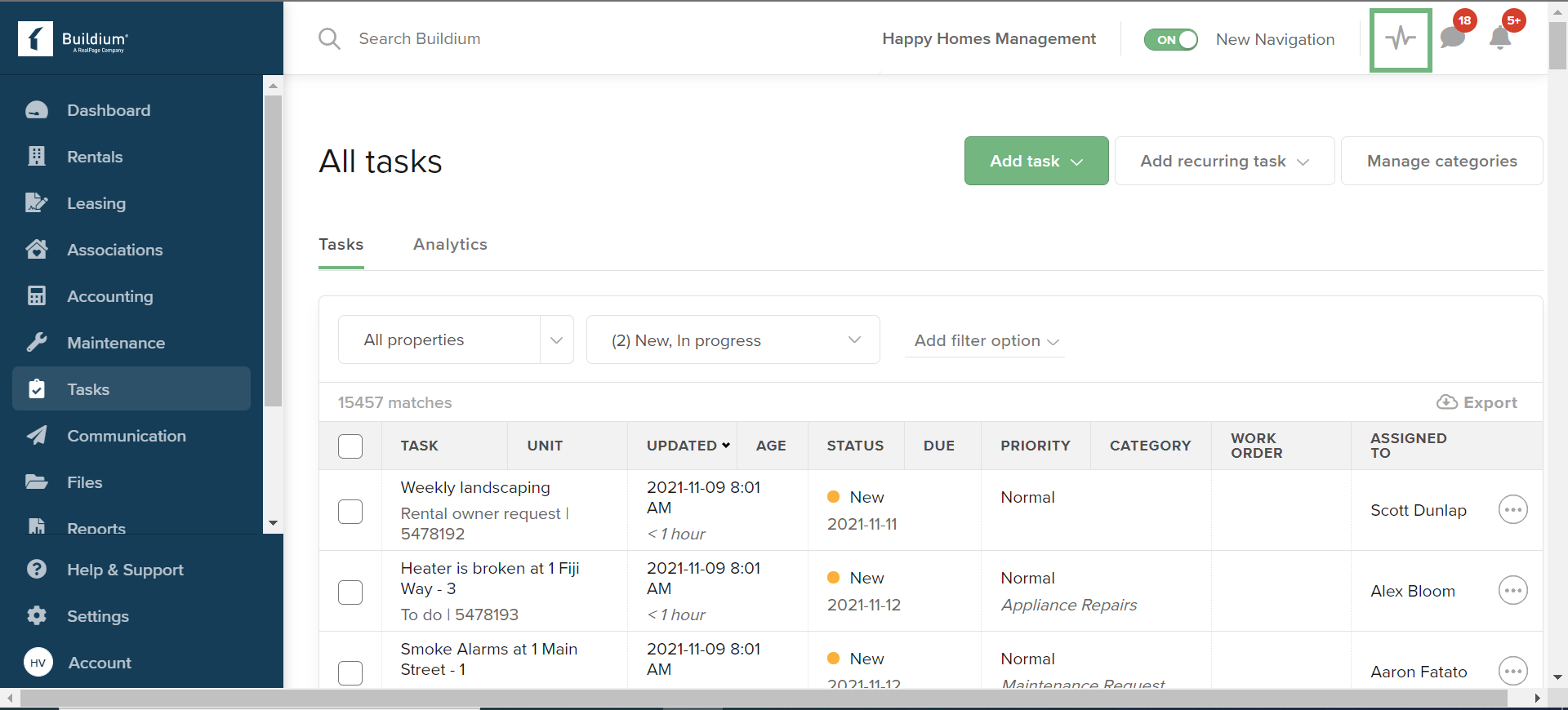Image resolution: width=1568 pixels, height=710 pixels.
Task: Open the All properties dropdown
Action: pos(456,339)
